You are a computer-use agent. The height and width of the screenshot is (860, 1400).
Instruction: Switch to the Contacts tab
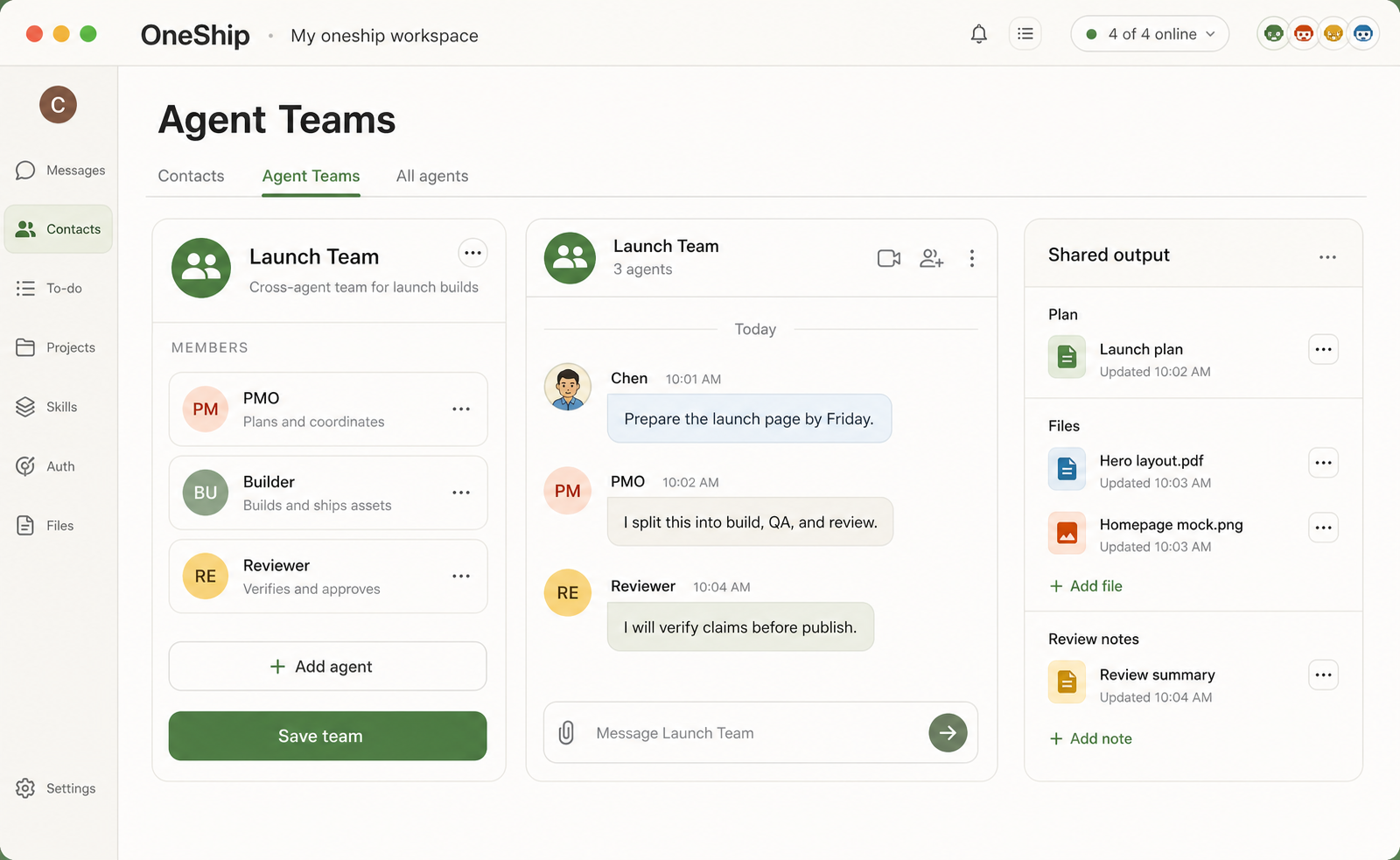pos(191,176)
